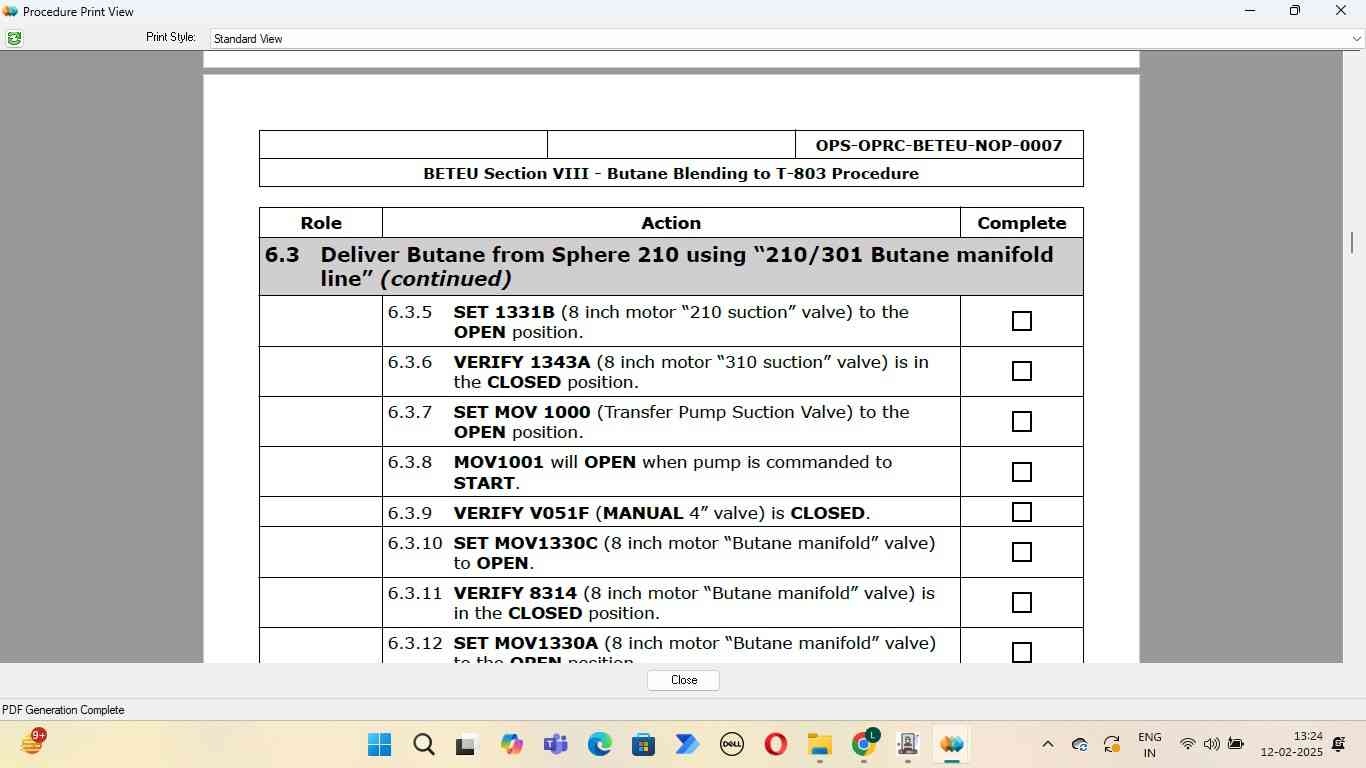Click the VERIFY 8314 step text
Screen dimensions: 1366x768
(x=694, y=603)
